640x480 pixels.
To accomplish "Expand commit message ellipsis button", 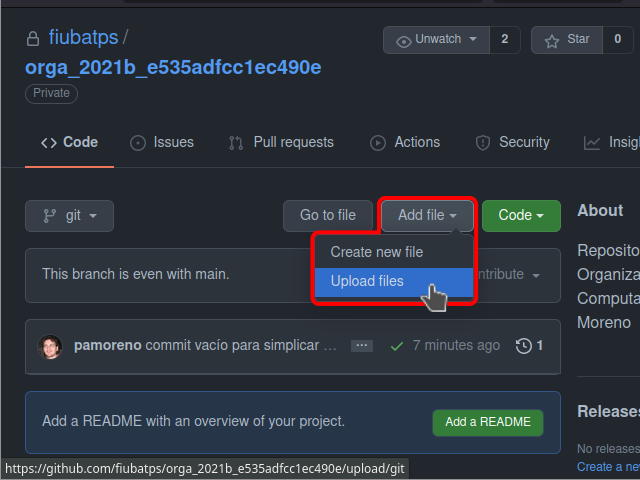I will 362,346.
